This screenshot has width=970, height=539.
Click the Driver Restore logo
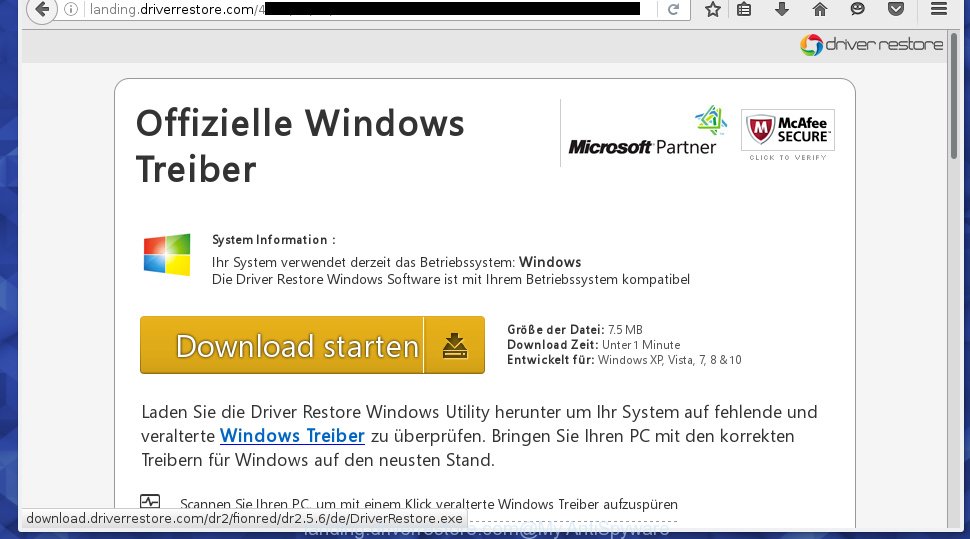coord(872,45)
